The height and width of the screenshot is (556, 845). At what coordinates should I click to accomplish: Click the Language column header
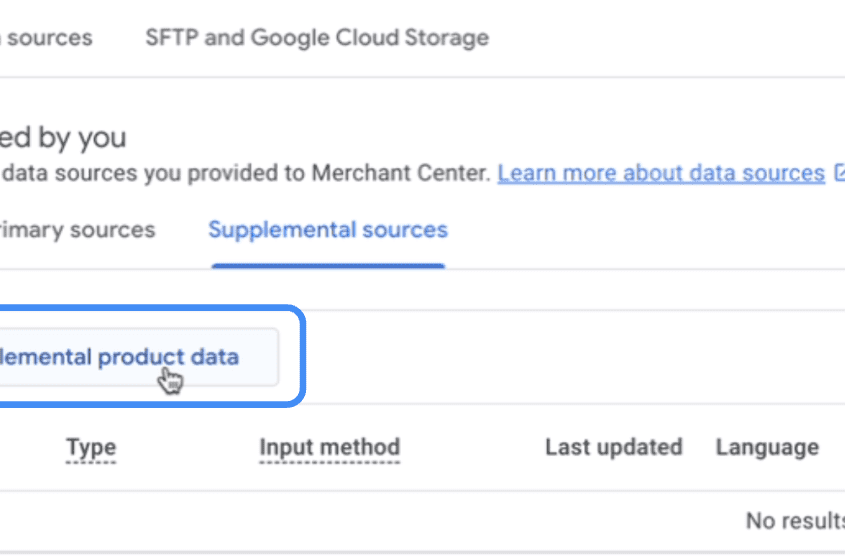pos(767,448)
